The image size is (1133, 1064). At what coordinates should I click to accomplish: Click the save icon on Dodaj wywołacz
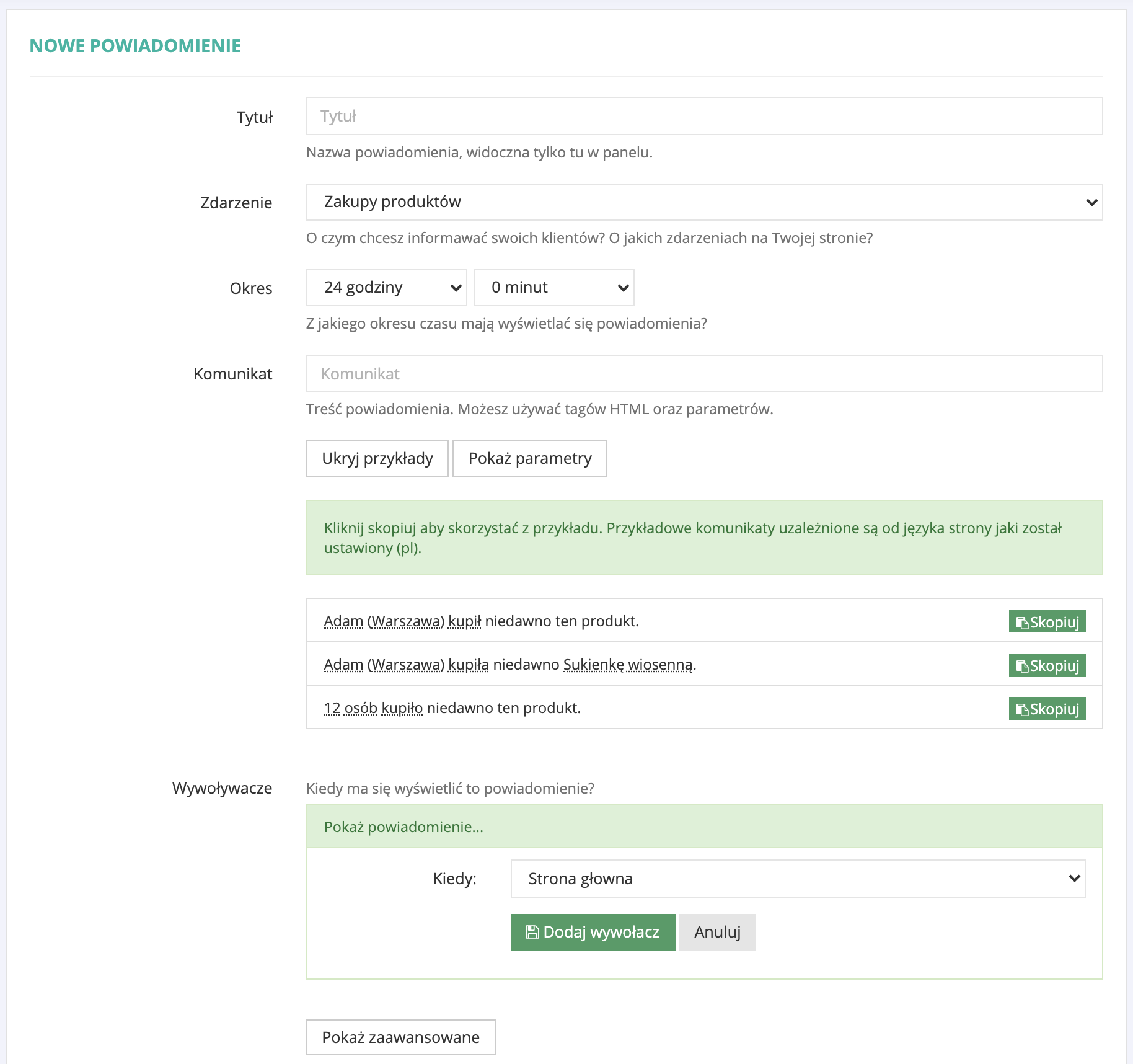click(531, 932)
